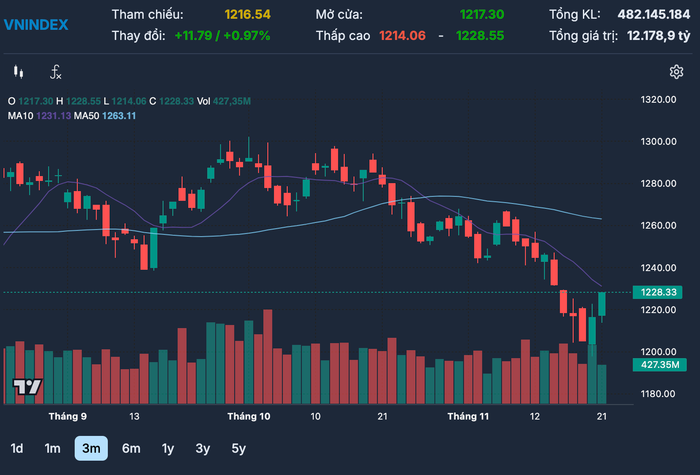Click the 1180.00 price axis label
The width and height of the screenshot is (700, 475).
point(658,394)
